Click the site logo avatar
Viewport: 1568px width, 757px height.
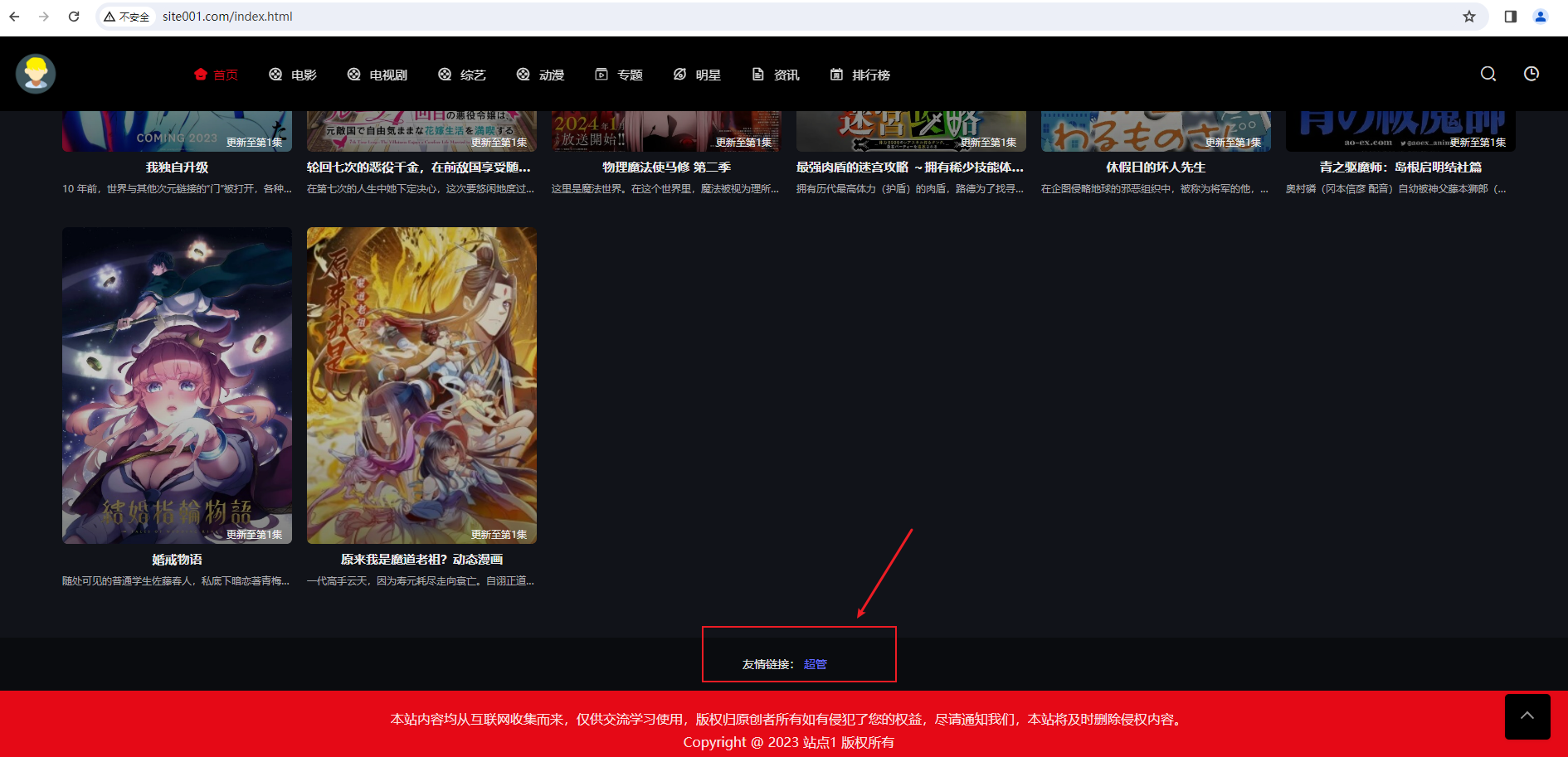coord(36,74)
